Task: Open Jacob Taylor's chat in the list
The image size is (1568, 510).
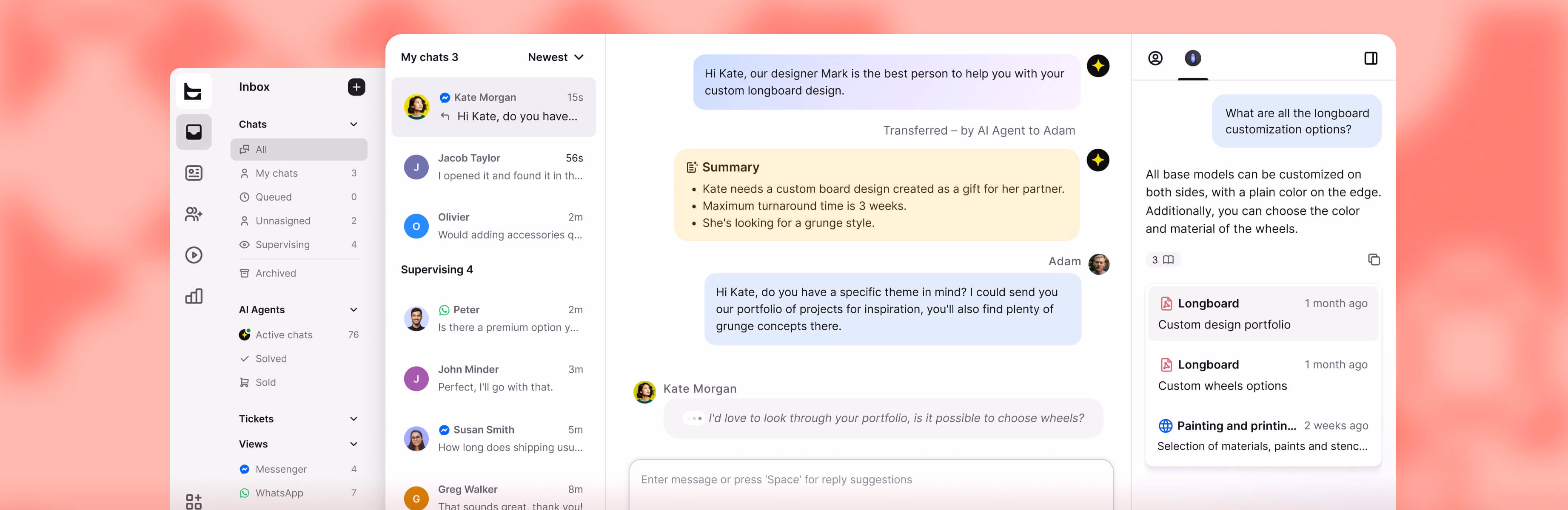Action: pos(493,167)
